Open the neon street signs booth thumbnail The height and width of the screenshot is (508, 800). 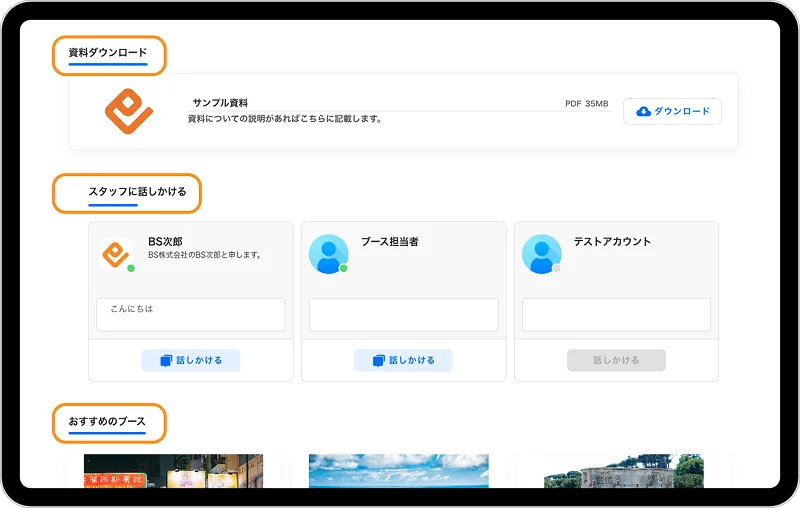coord(174,471)
